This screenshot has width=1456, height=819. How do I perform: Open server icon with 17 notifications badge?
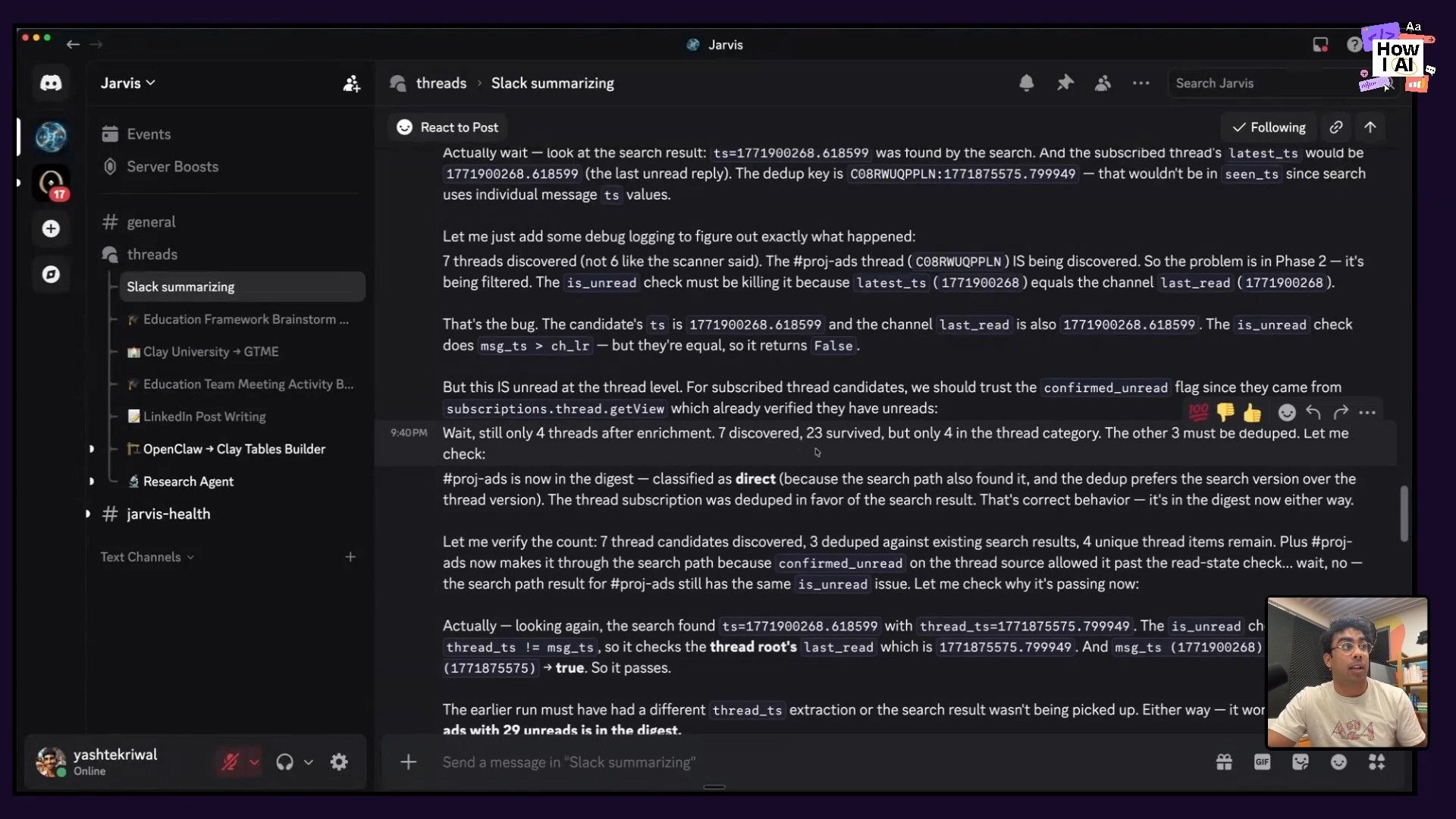(51, 183)
